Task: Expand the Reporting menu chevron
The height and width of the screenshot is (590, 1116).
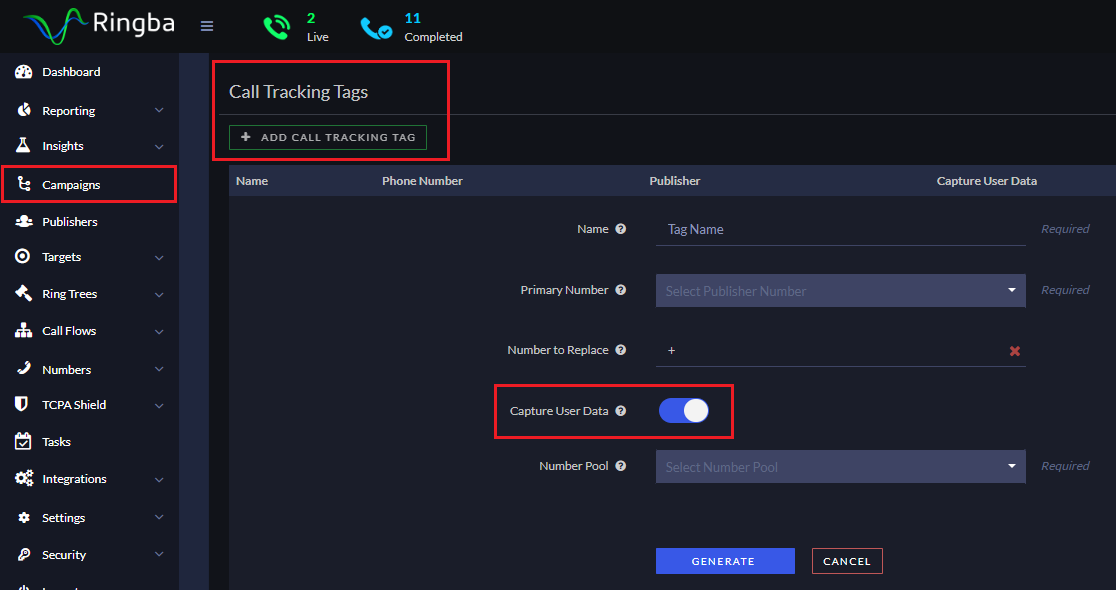Action: (159, 110)
